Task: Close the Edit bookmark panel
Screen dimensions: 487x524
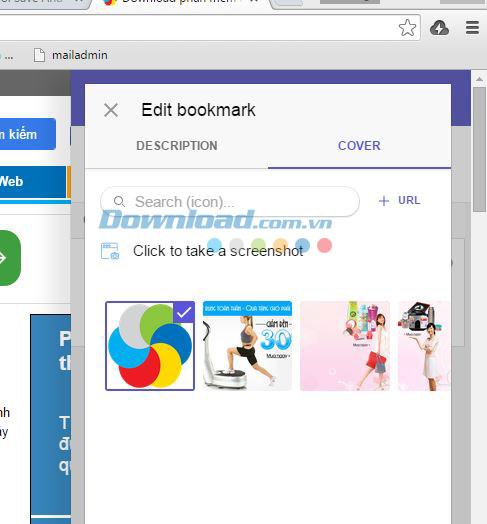Action: point(111,110)
